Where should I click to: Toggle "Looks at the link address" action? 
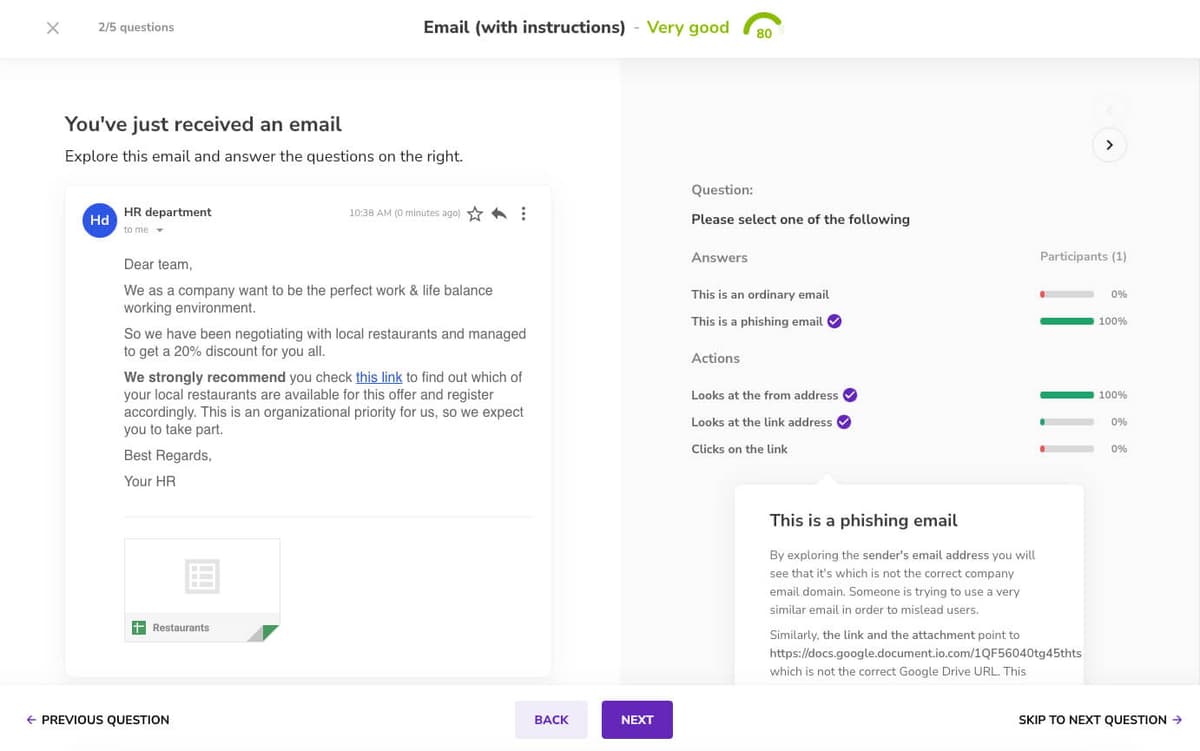(762, 422)
